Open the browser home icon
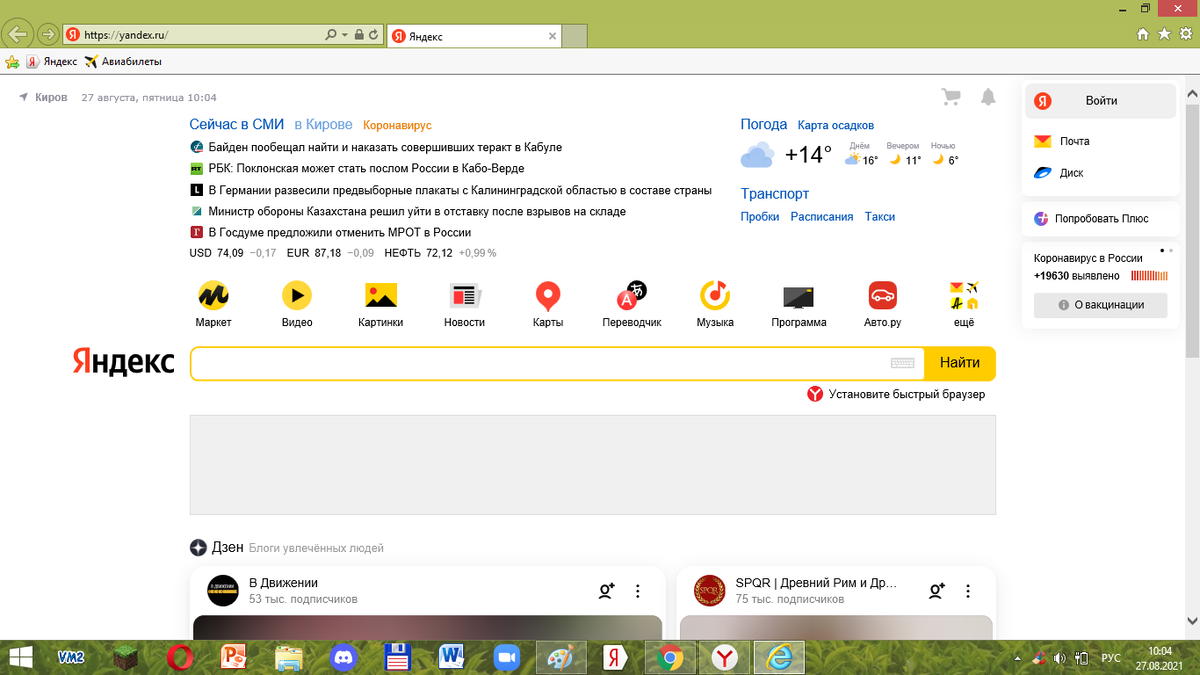This screenshot has width=1200, height=675. point(1143,34)
